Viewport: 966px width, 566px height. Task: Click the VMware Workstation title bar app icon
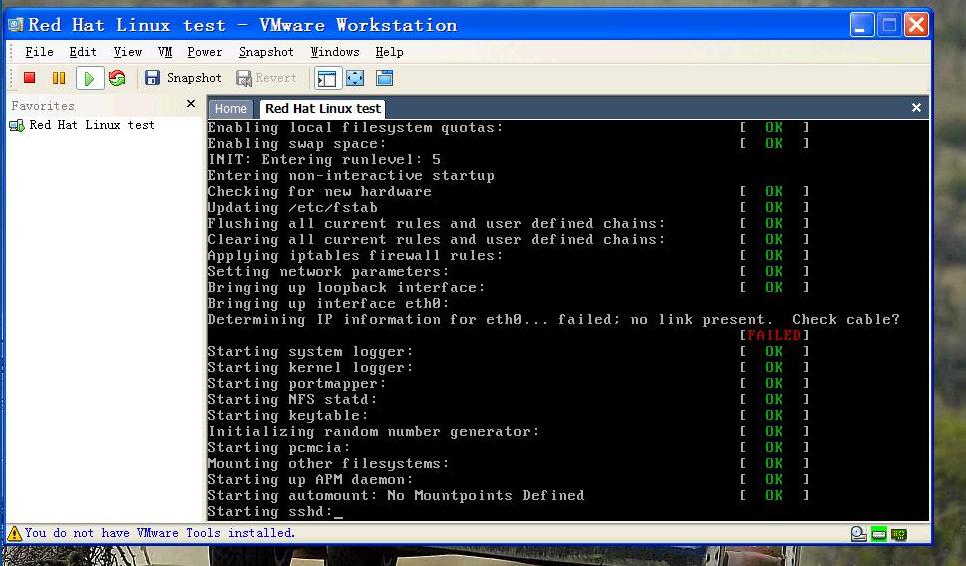(x=15, y=25)
